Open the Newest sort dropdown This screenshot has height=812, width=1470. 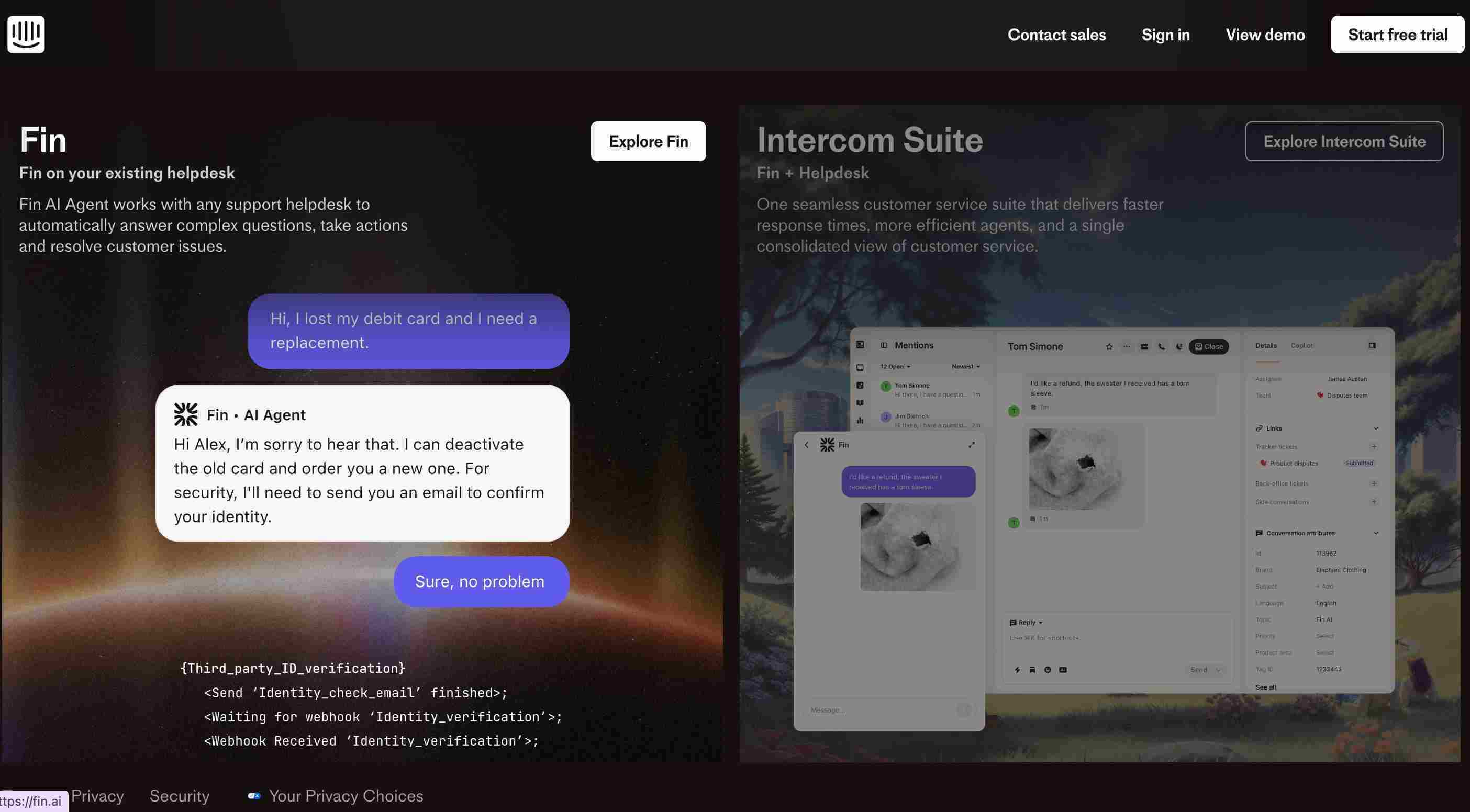point(965,367)
